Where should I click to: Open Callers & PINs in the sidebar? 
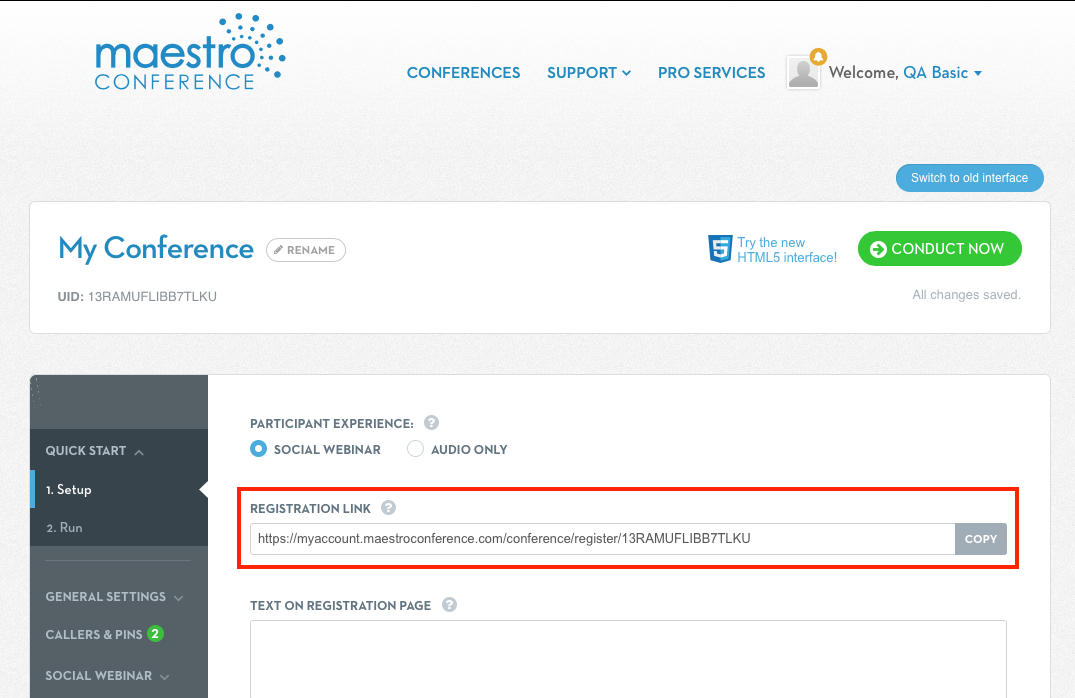click(94, 634)
